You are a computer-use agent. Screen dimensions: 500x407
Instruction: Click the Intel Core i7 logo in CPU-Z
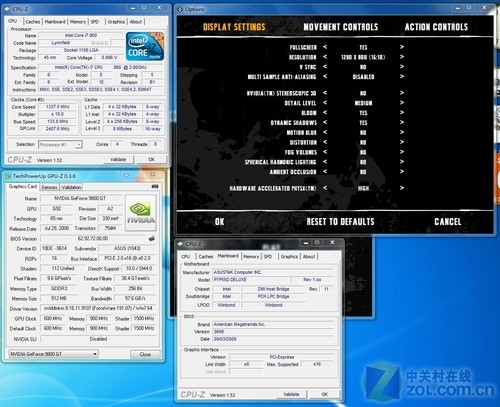tap(145, 46)
